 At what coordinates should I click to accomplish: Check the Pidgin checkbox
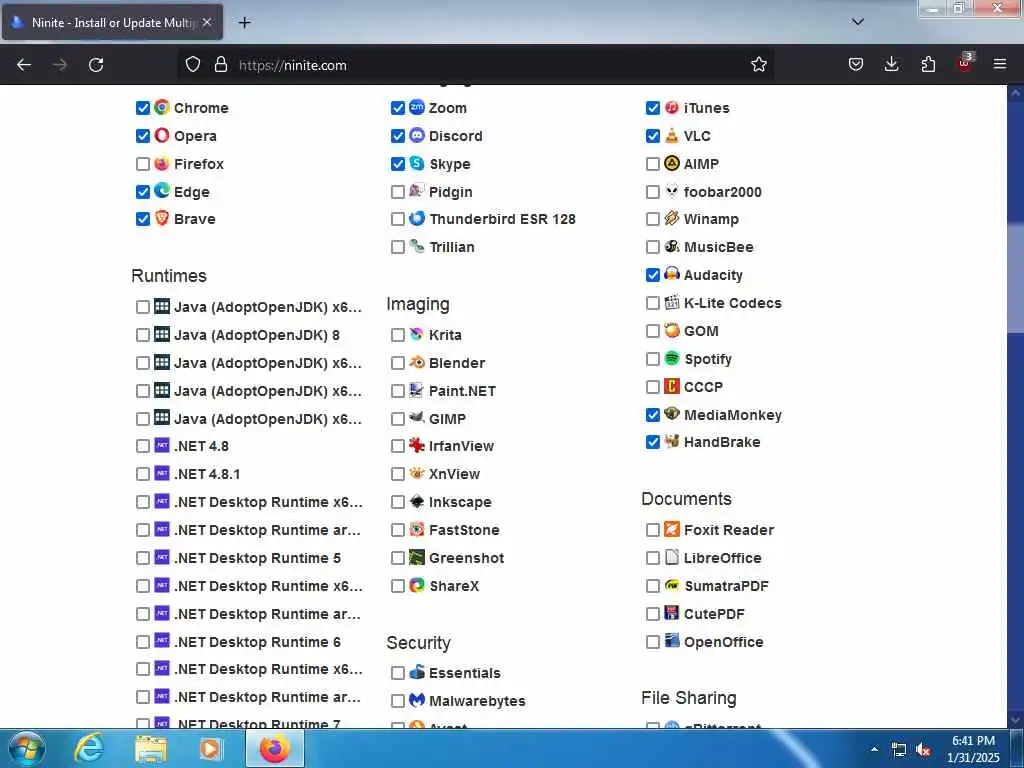tap(397, 192)
